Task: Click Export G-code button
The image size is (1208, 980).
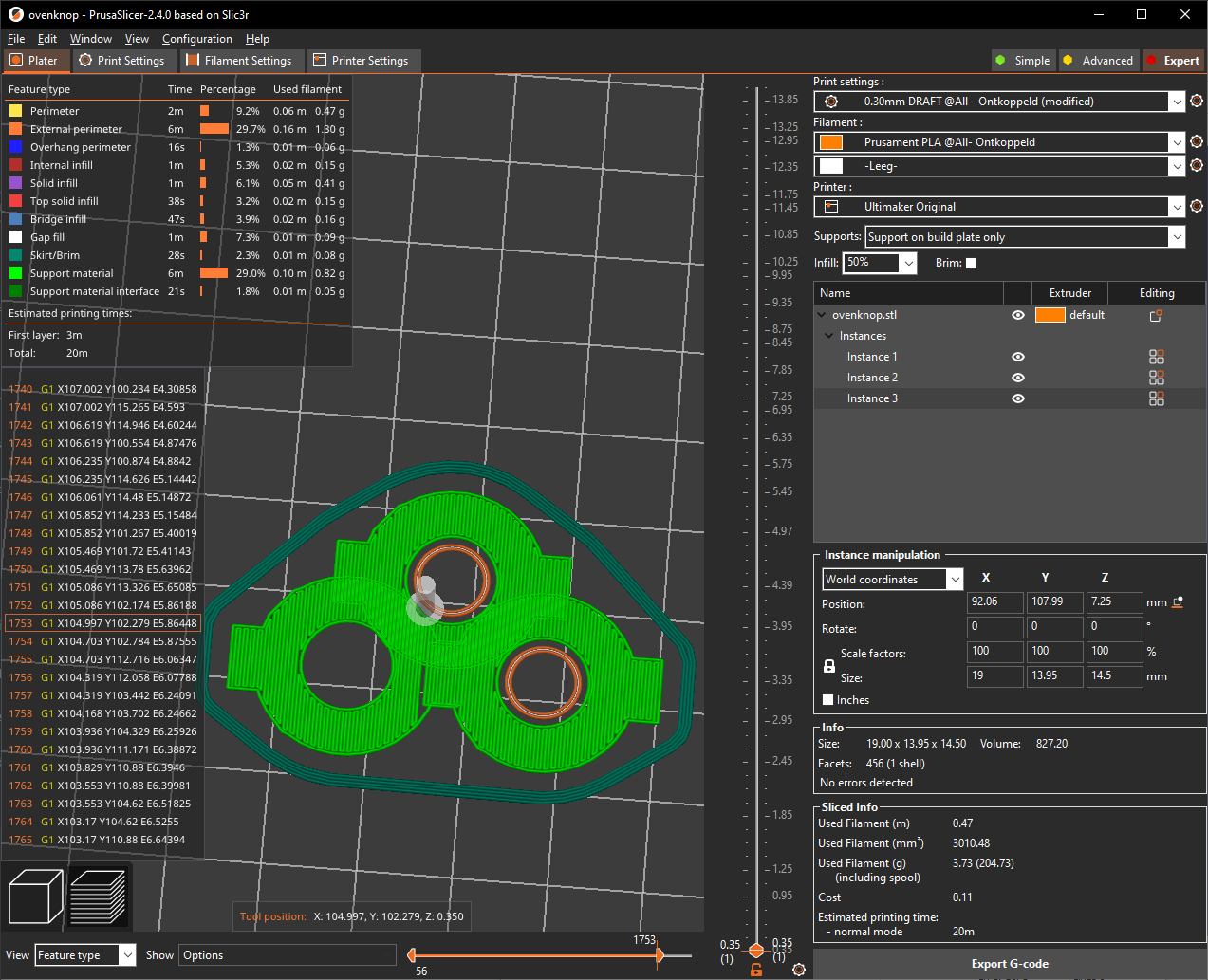Action: click(1010, 964)
